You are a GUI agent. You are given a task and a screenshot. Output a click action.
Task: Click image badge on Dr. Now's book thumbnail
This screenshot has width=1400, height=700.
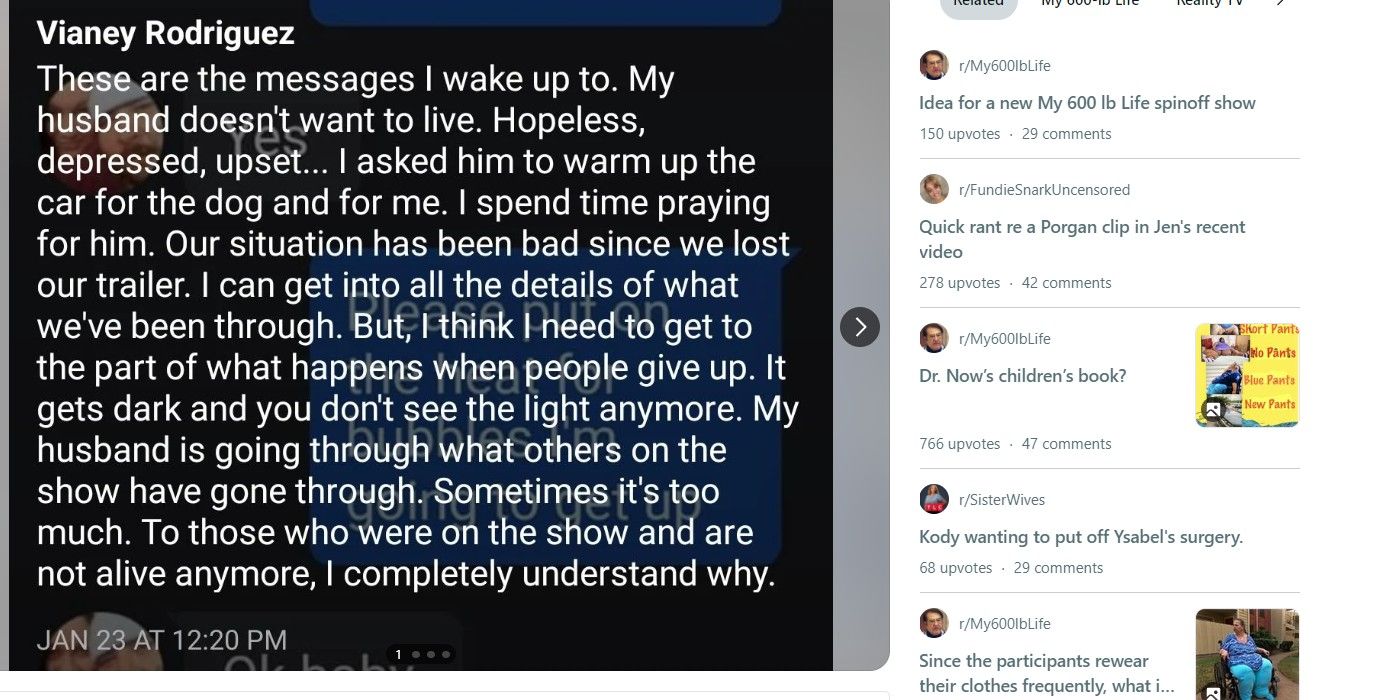click(1212, 409)
